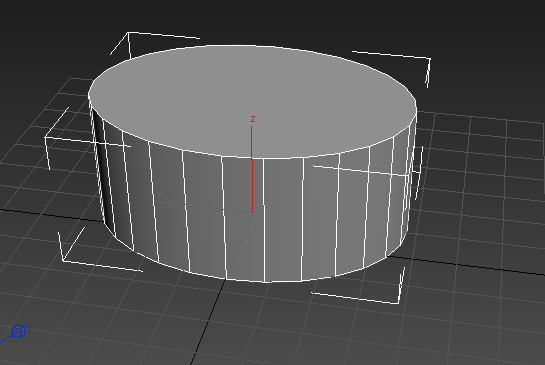Click the red vertical Z axis line
The width and height of the screenshot is (545, 365).
click(x=252, y=169)
